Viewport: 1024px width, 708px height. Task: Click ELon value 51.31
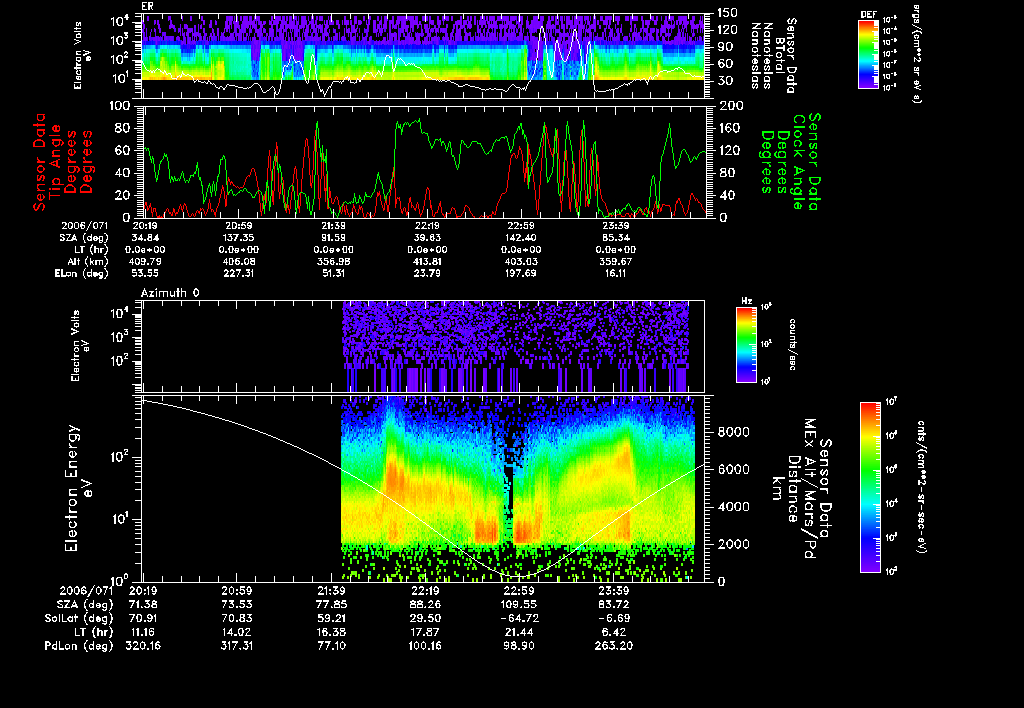coord(333,274)
